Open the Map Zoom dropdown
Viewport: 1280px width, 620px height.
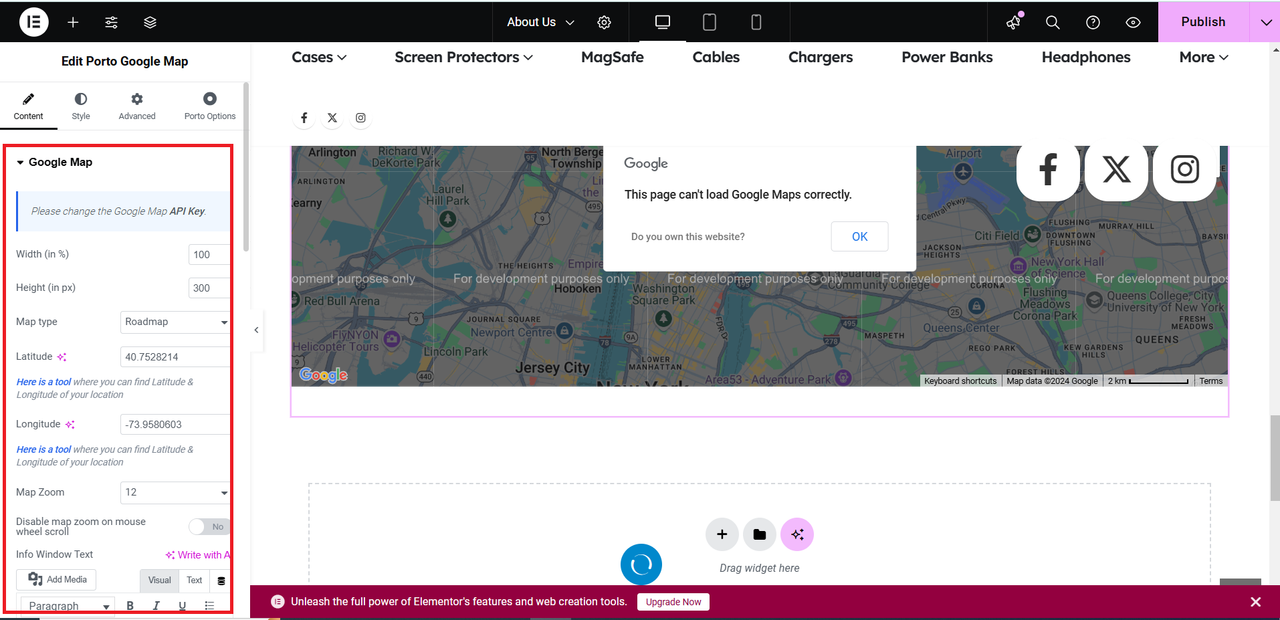pyautogui.click(x=175, y=492)
